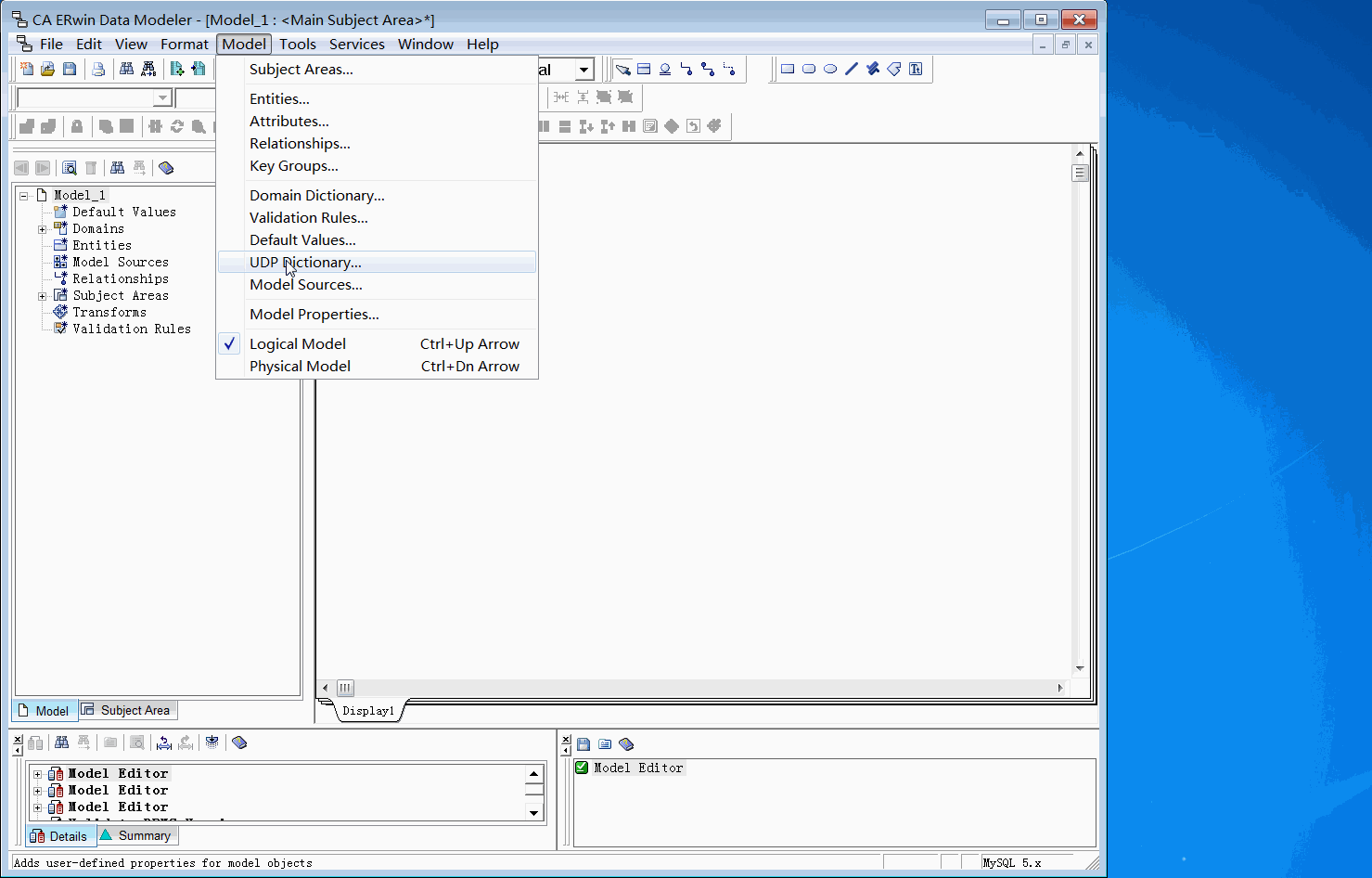Open the Tools menu
This screenshot has width=1372, height=878.
(x=298, y=44)
